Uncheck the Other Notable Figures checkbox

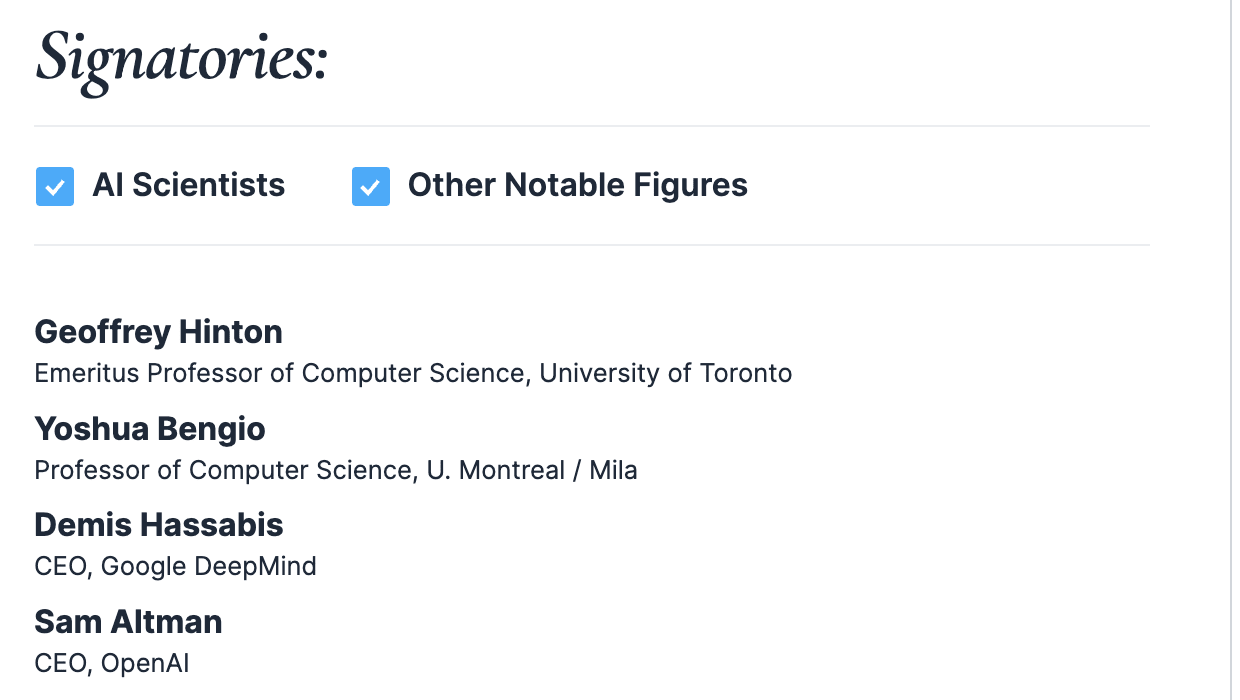371,187
